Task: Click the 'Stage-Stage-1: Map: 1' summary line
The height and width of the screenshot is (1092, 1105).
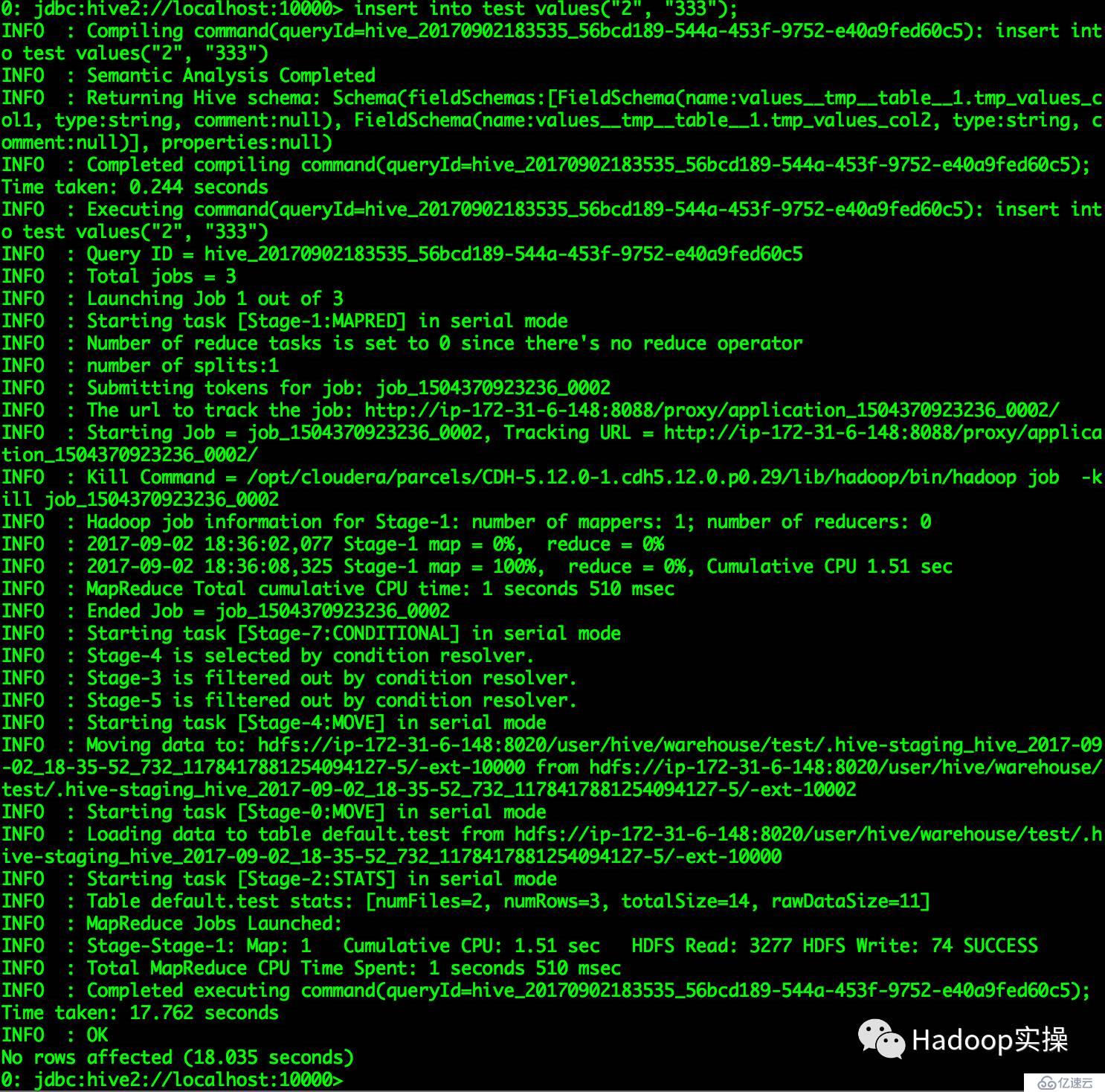Action: (519, 945)
